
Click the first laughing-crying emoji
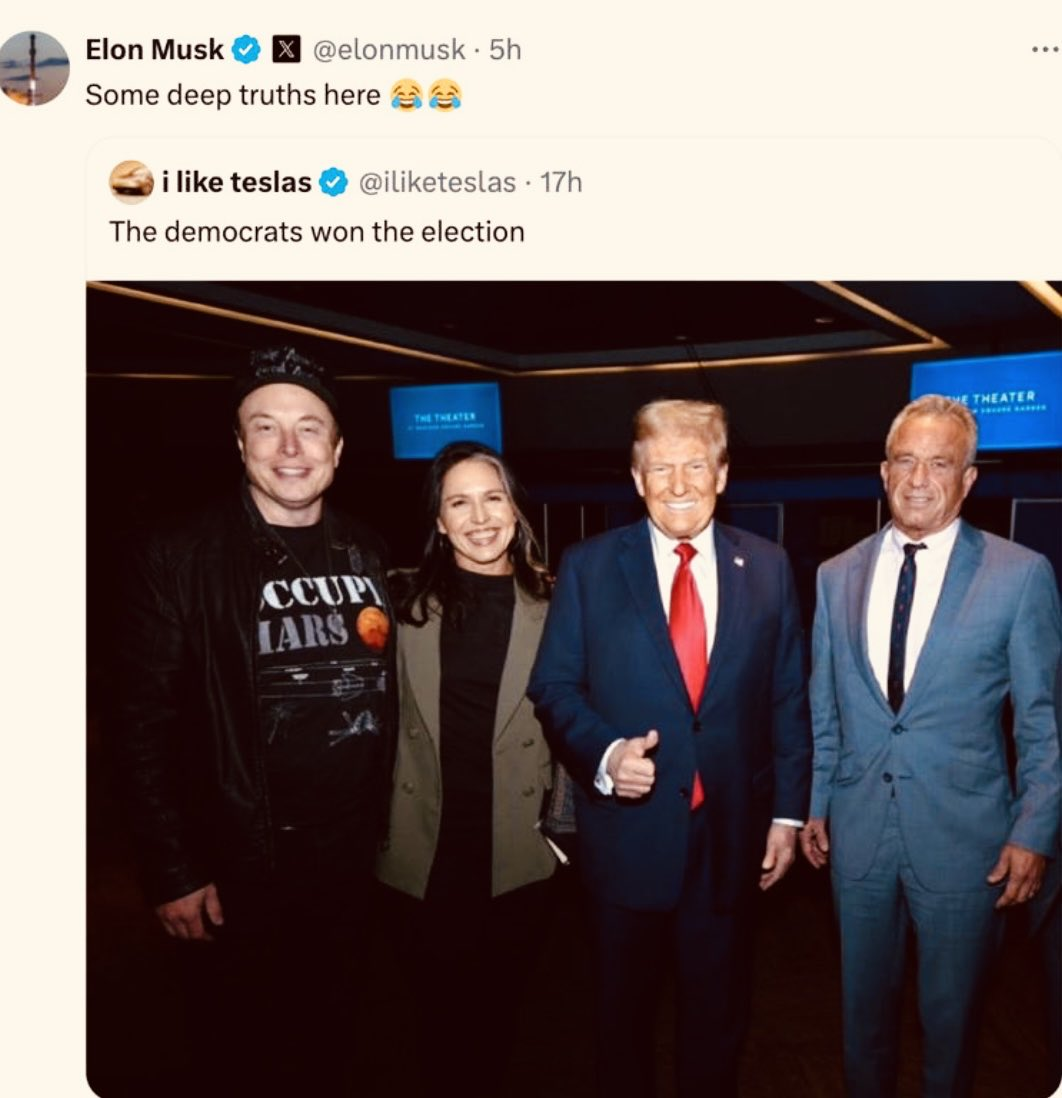pos(406,96)
